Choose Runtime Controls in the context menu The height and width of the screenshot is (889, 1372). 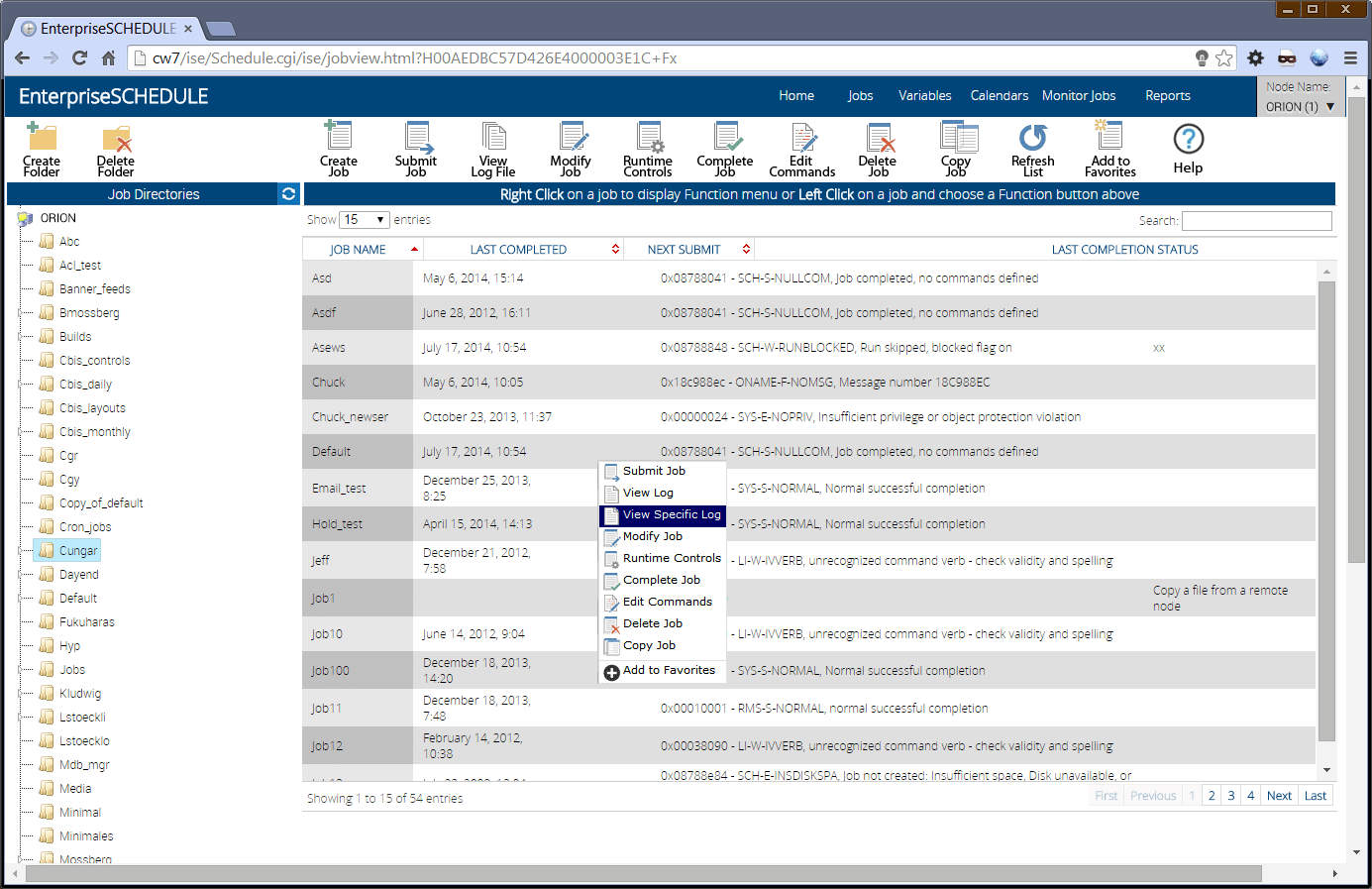(x=663, y=558)
